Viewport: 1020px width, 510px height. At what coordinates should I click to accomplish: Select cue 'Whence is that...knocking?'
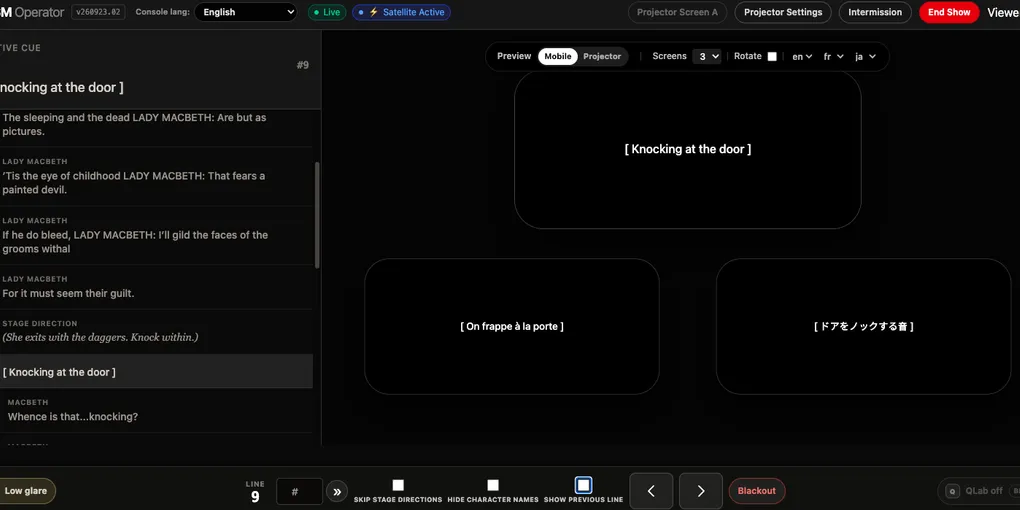[156, 410]
